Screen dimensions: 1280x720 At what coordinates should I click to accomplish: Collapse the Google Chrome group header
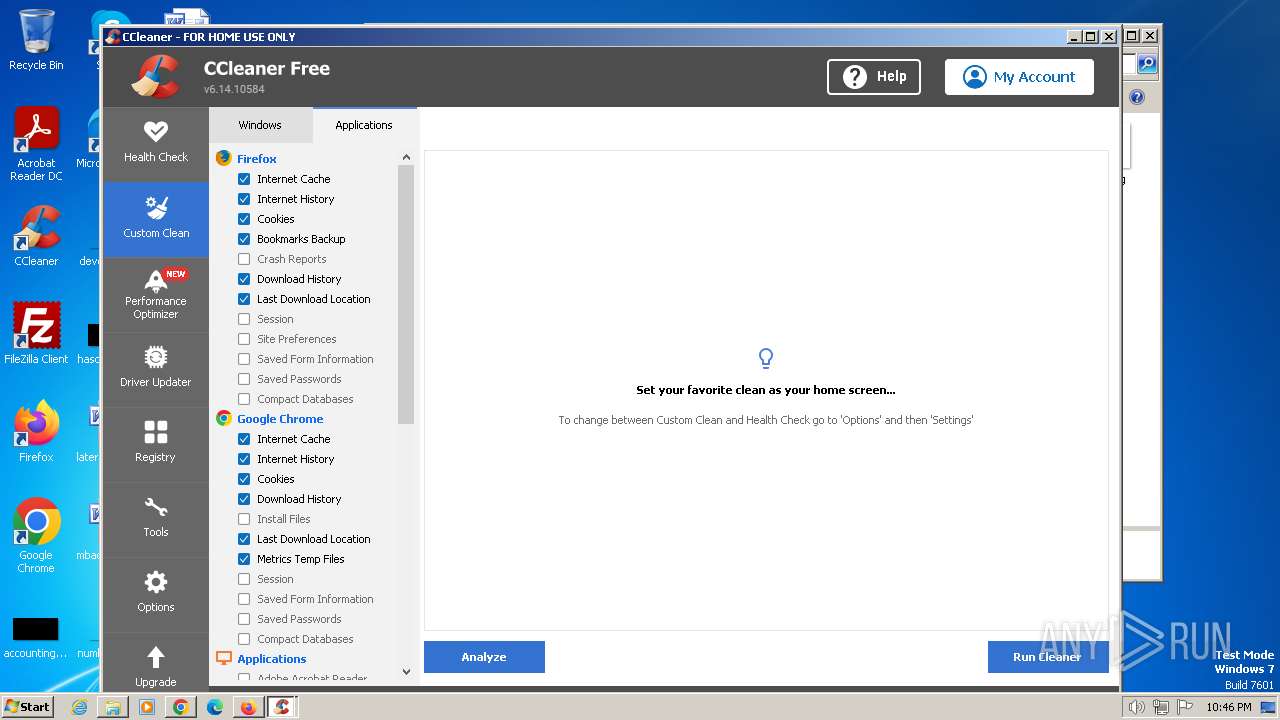click(280, 418)
